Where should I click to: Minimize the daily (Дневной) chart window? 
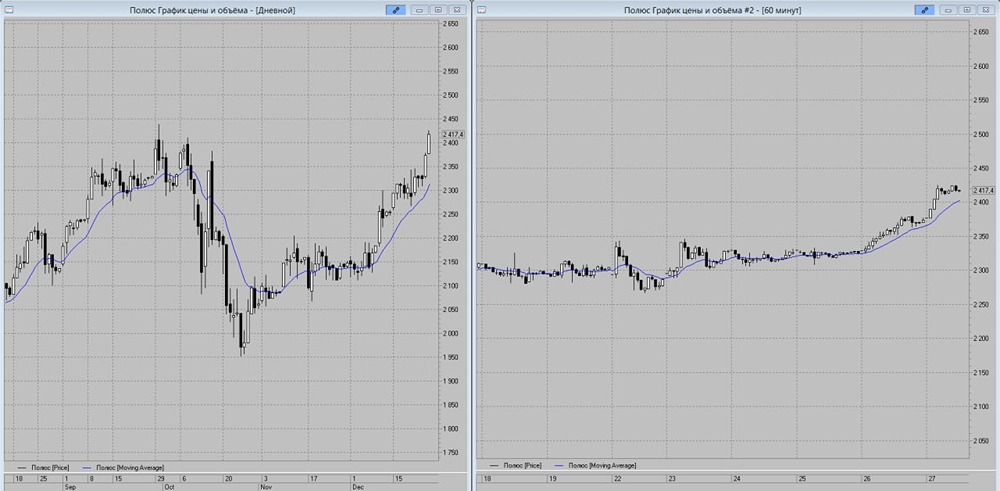[x=420, y=10]
